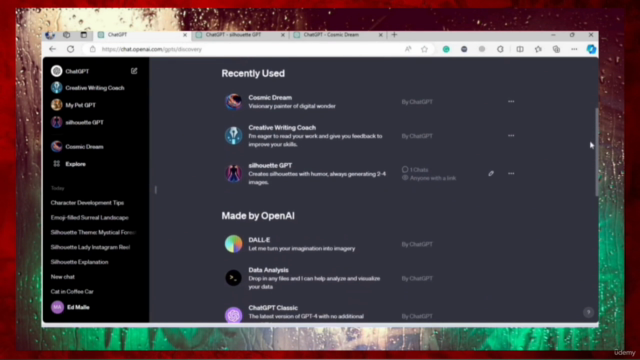Click silhouette GPT avatar in list
Screen dimensions: 640x360
pyautogui.click(x=233, y=173)
